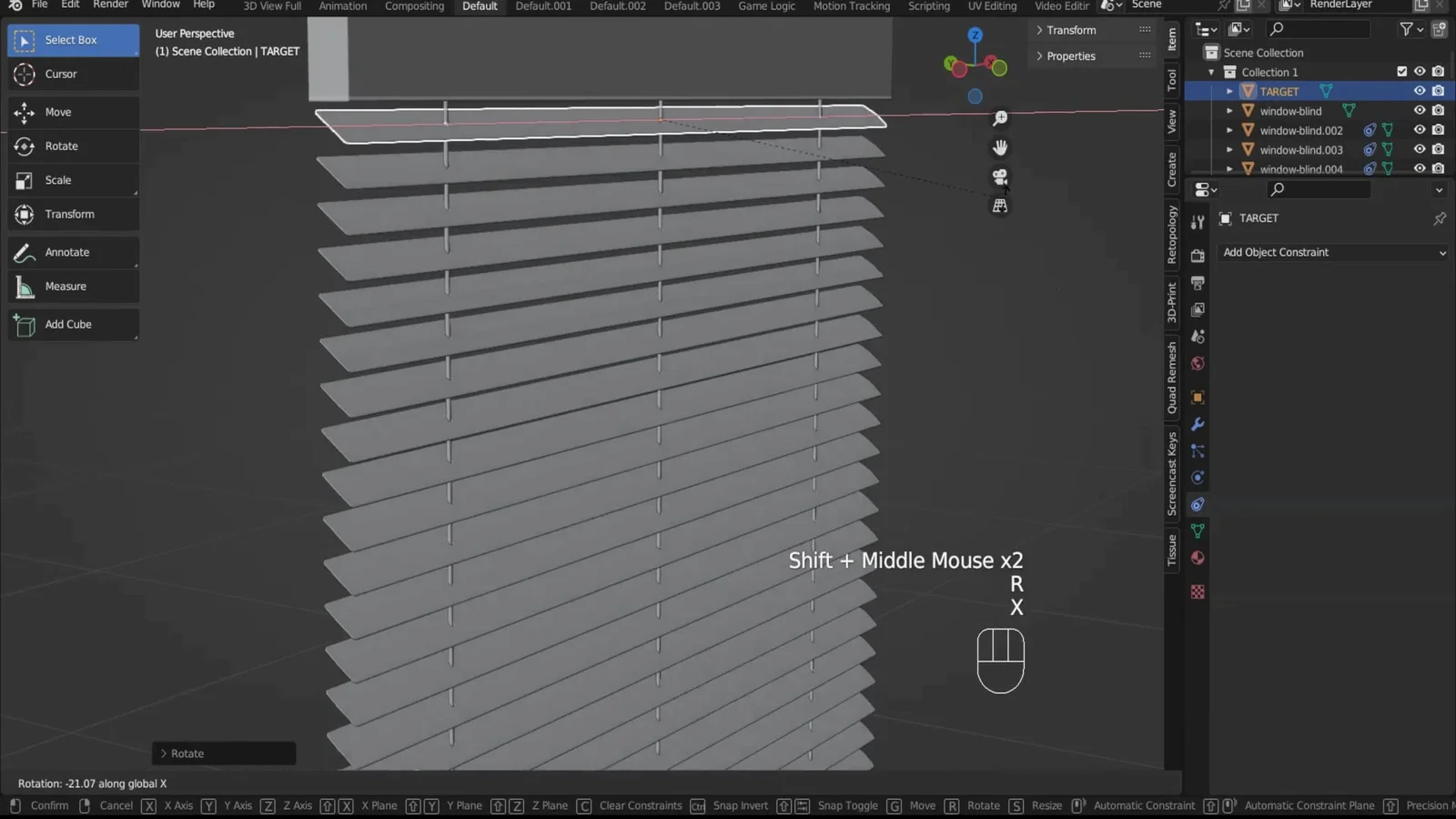1456x819 pixels.
Task: Click the blue Z axis gizmo
Action: pyautogui.click(x=975, y=35)
